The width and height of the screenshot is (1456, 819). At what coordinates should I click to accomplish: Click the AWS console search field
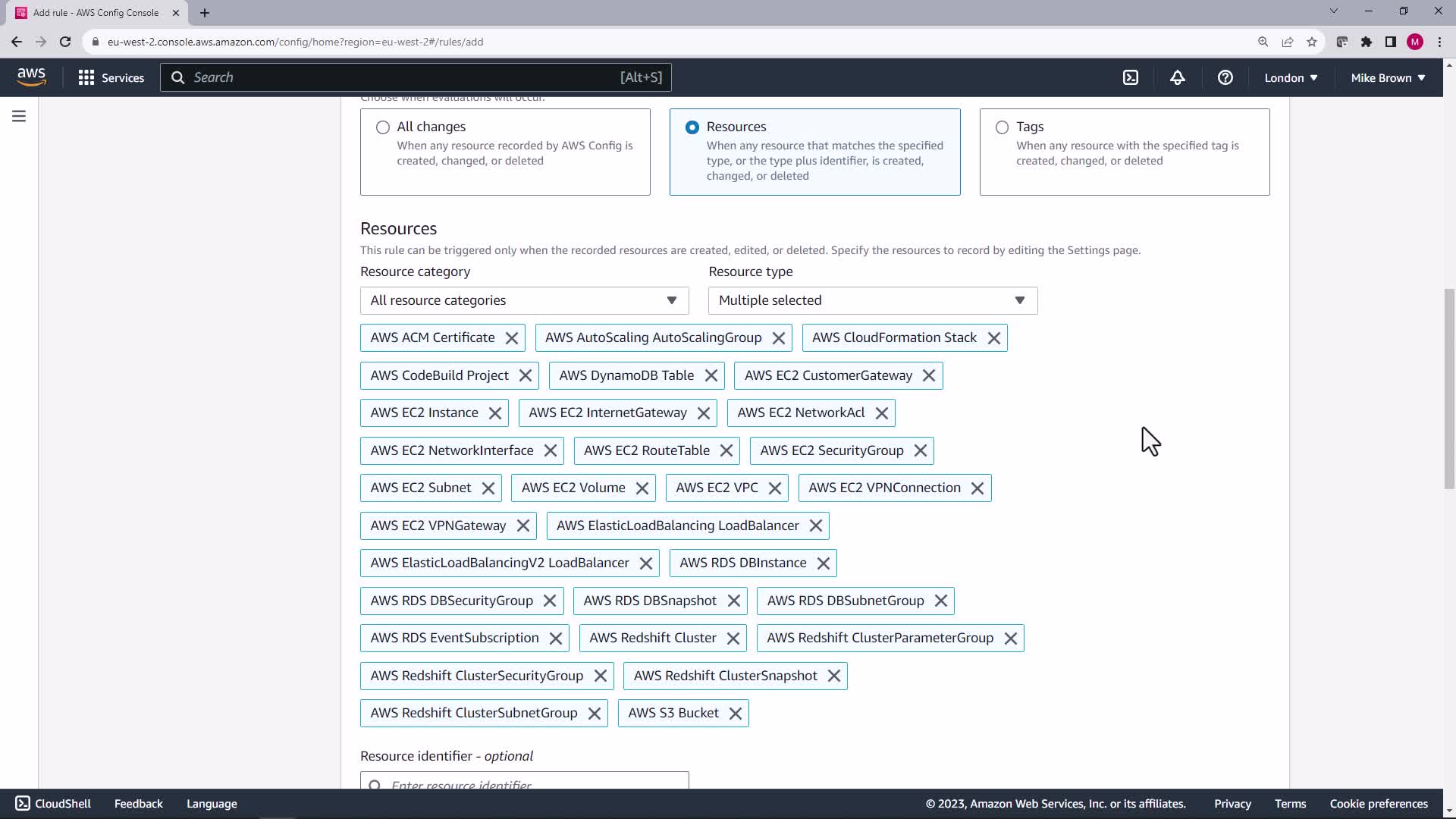pos(416,77)
